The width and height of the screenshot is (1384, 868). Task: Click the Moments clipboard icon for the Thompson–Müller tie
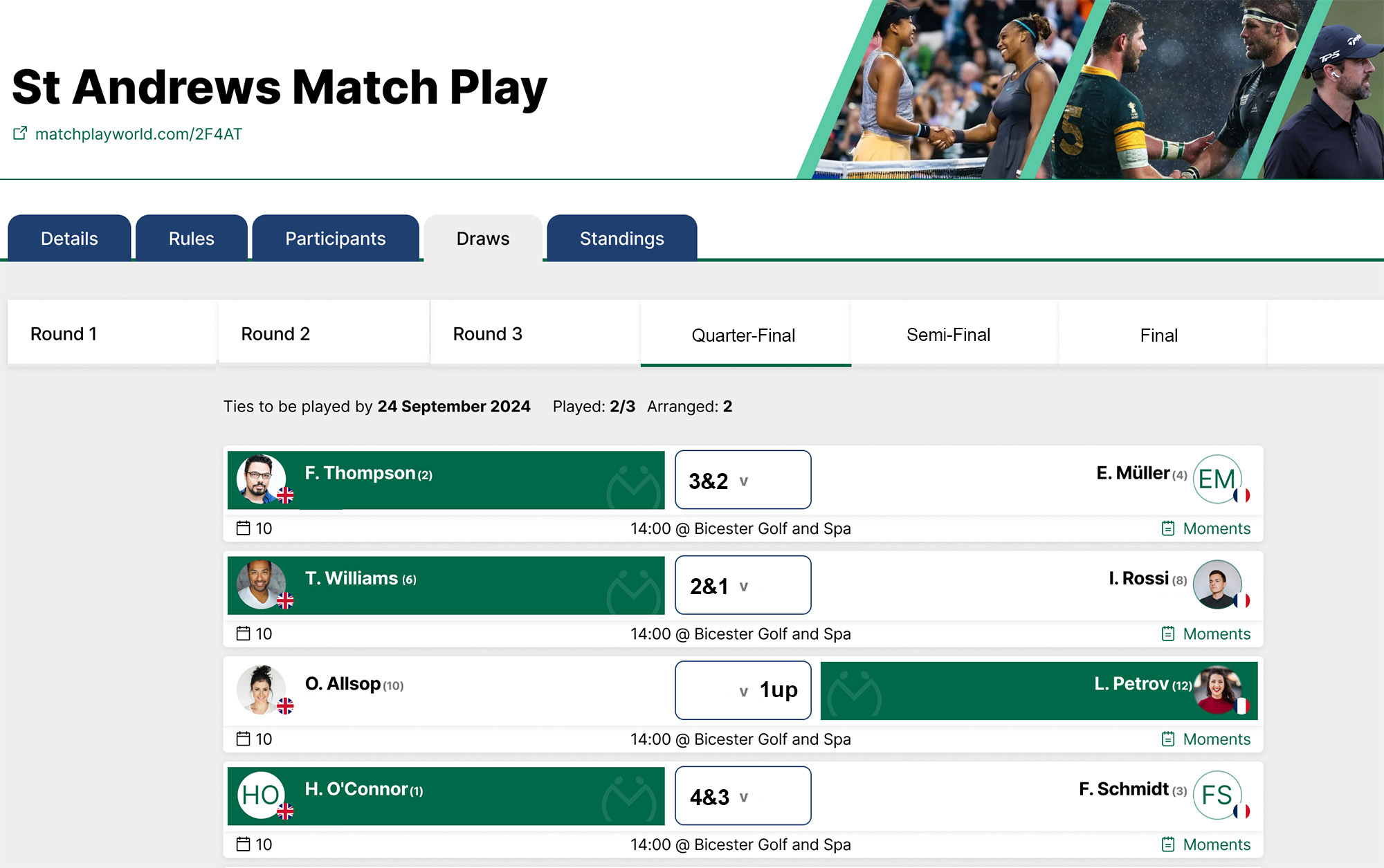(x=1167, y=528)
